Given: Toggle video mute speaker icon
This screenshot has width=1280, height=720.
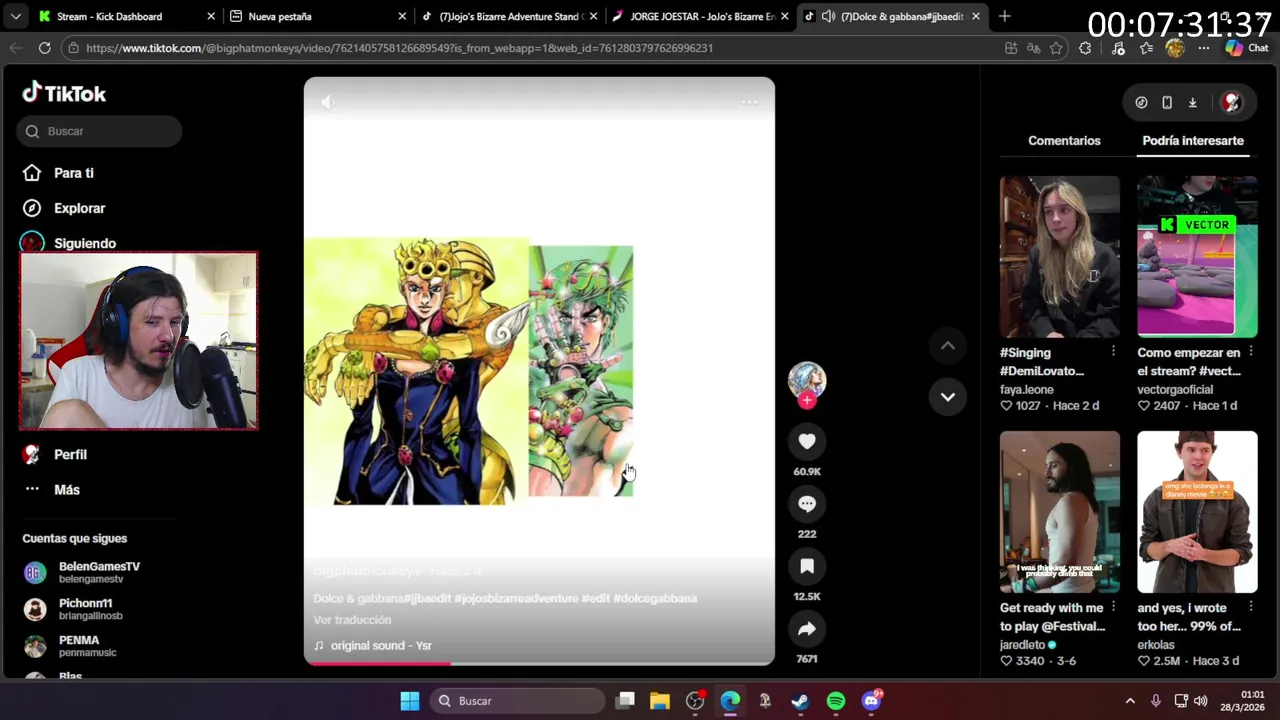Looking at the screenshot, I should [x=328, y=102].
